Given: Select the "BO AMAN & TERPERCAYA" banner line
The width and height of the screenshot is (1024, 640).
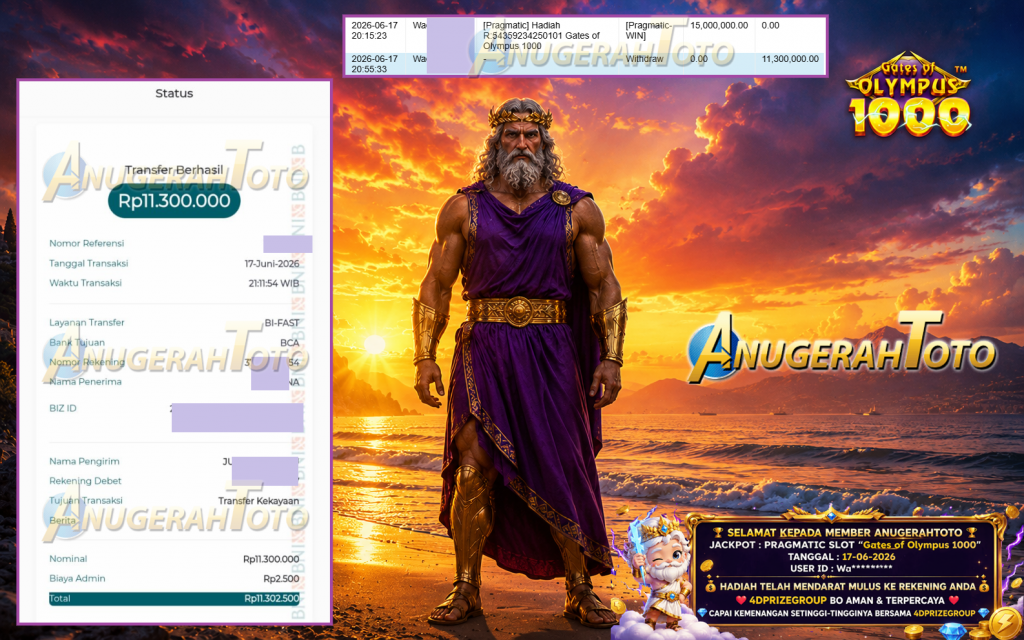Looking at the screenshot, I should pyautogui.click(x=848, y=600).
